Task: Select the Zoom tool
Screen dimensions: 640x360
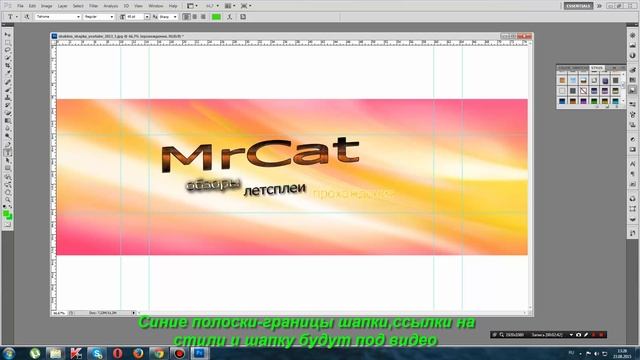Action: [8, 200]
